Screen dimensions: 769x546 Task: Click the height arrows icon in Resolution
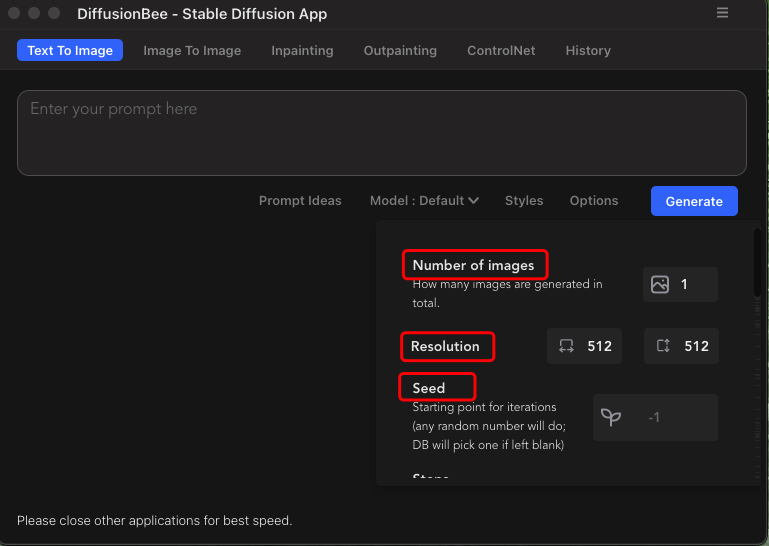[x=663, y=346]
